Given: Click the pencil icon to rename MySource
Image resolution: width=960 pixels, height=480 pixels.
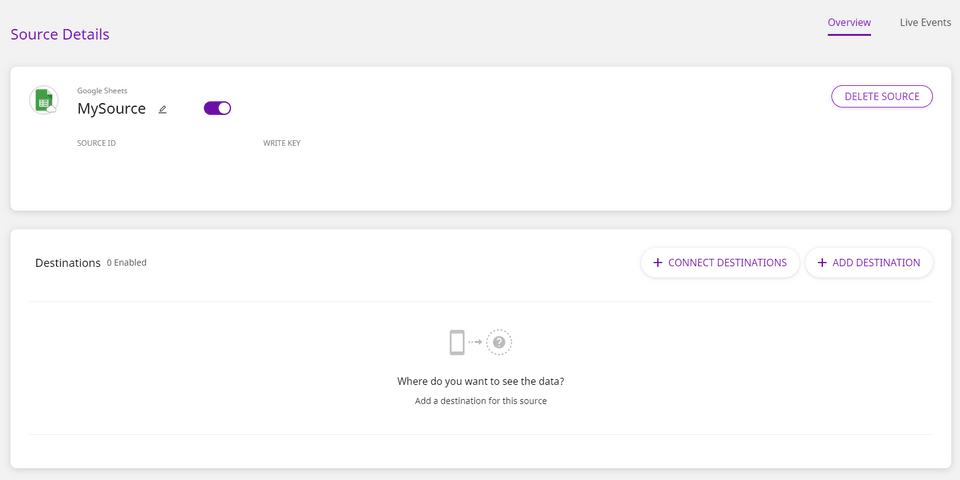Looking at the screenshot, I should (x=163, y=109).
